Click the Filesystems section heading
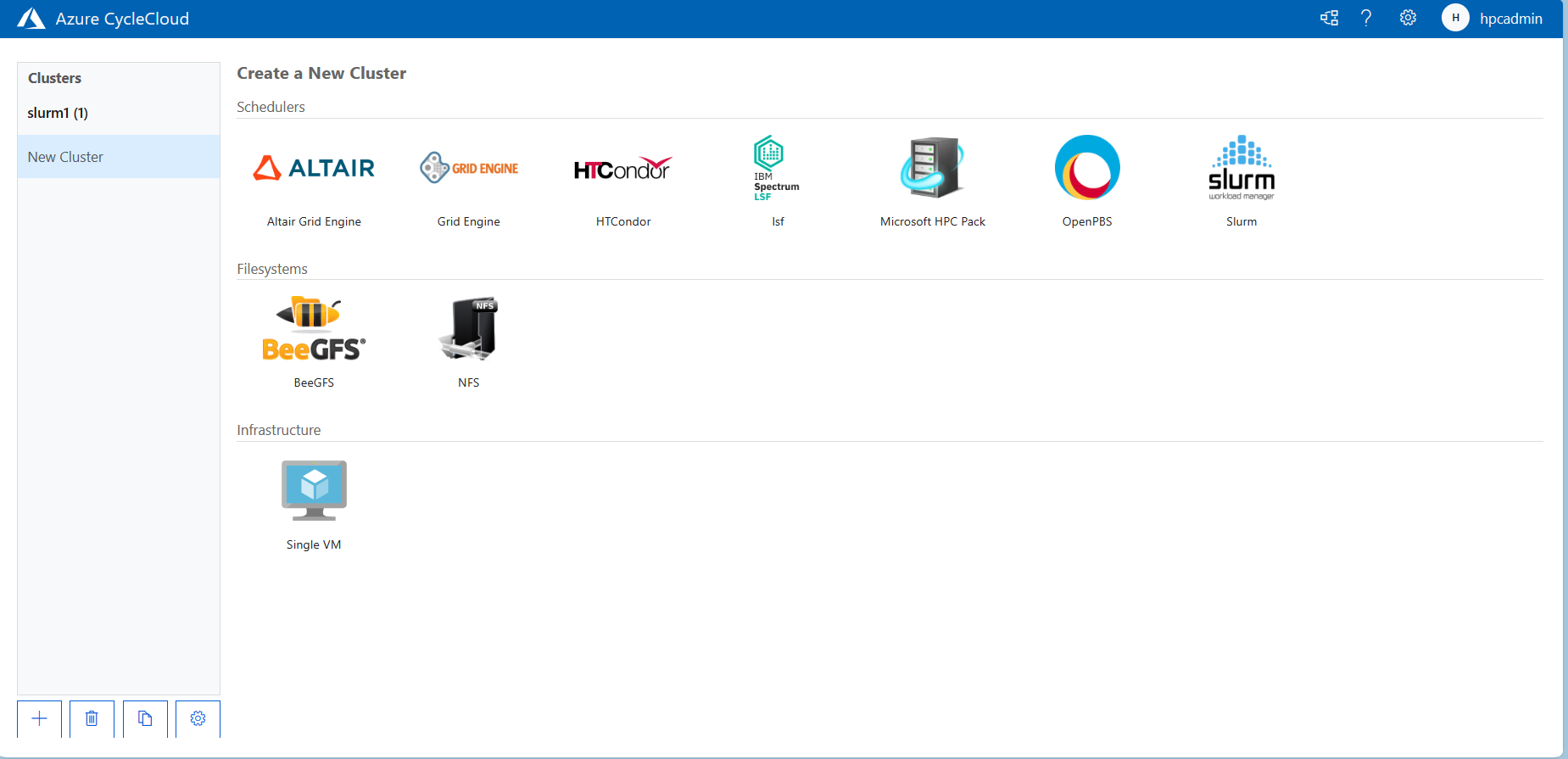The width and height of the screenshot is (1568, 759). (x=272, y=269)
